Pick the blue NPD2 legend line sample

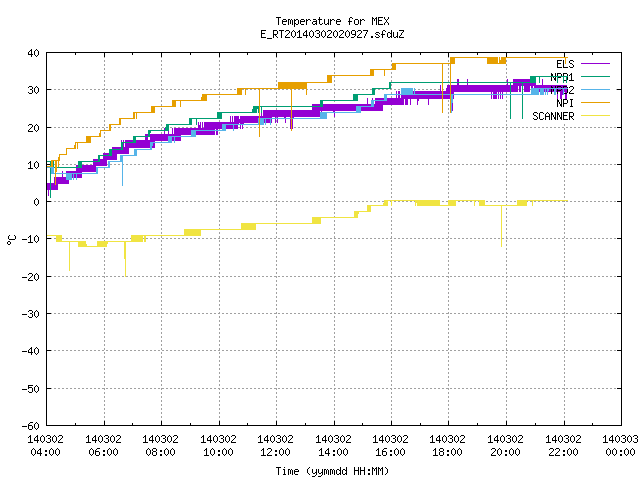pyautogui.click(x=595, y=89)
